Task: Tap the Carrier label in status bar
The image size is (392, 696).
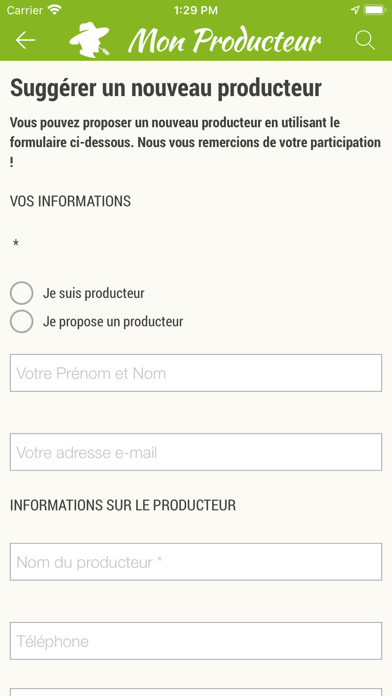Action: (x=24, y=10)
